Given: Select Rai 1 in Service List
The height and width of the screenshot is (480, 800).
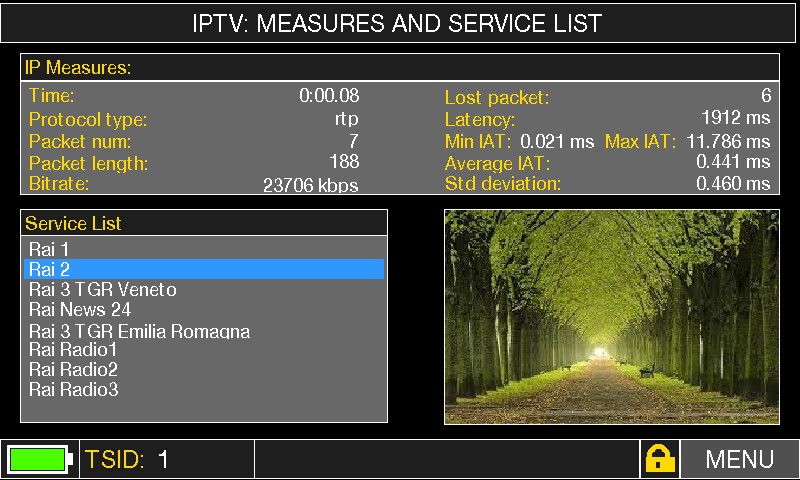Looking at the screenshot, I should tap(49, 249).
